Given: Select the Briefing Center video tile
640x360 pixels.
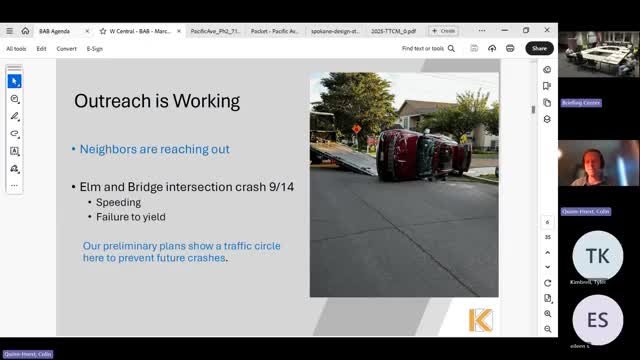Looking at the screenshot, I should coord(599,54).
